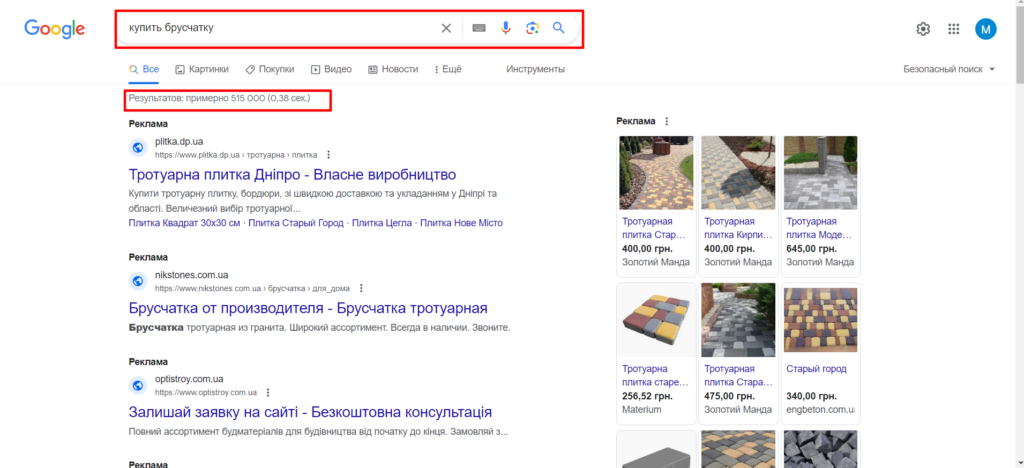
Task: Click the plitka.dp.ua site name
Action: [179, 142]
